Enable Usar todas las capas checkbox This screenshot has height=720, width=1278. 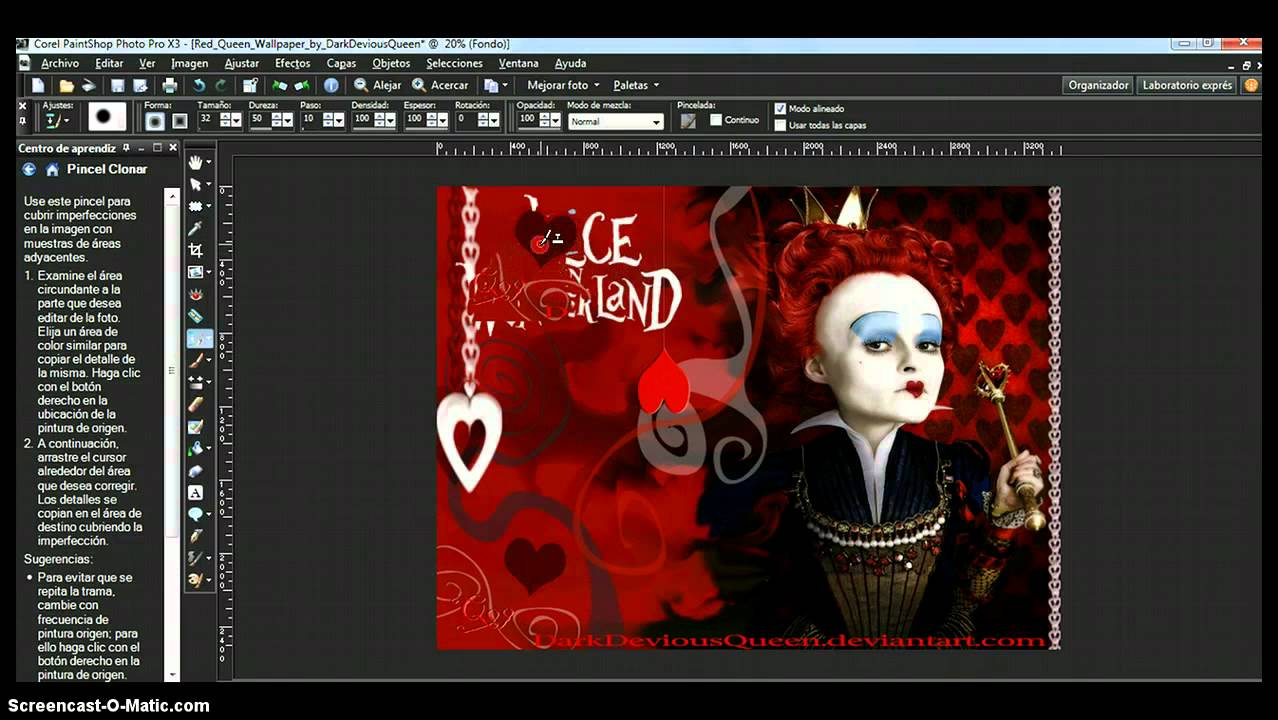click(x=780, y=125)
